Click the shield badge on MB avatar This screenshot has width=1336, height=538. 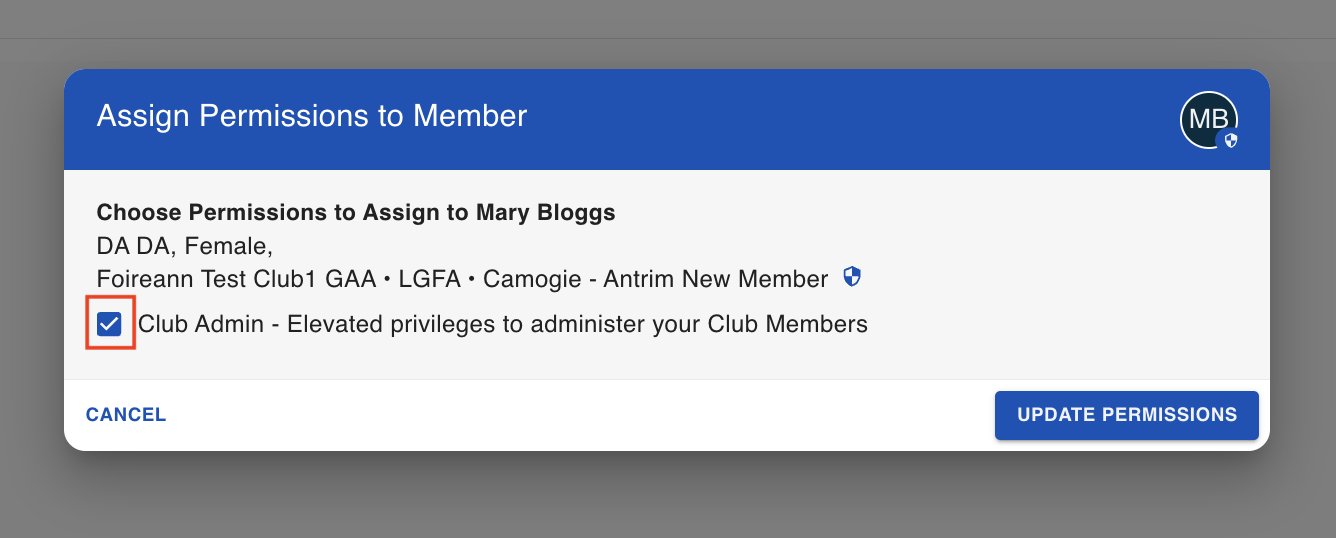coord(1231,141)
